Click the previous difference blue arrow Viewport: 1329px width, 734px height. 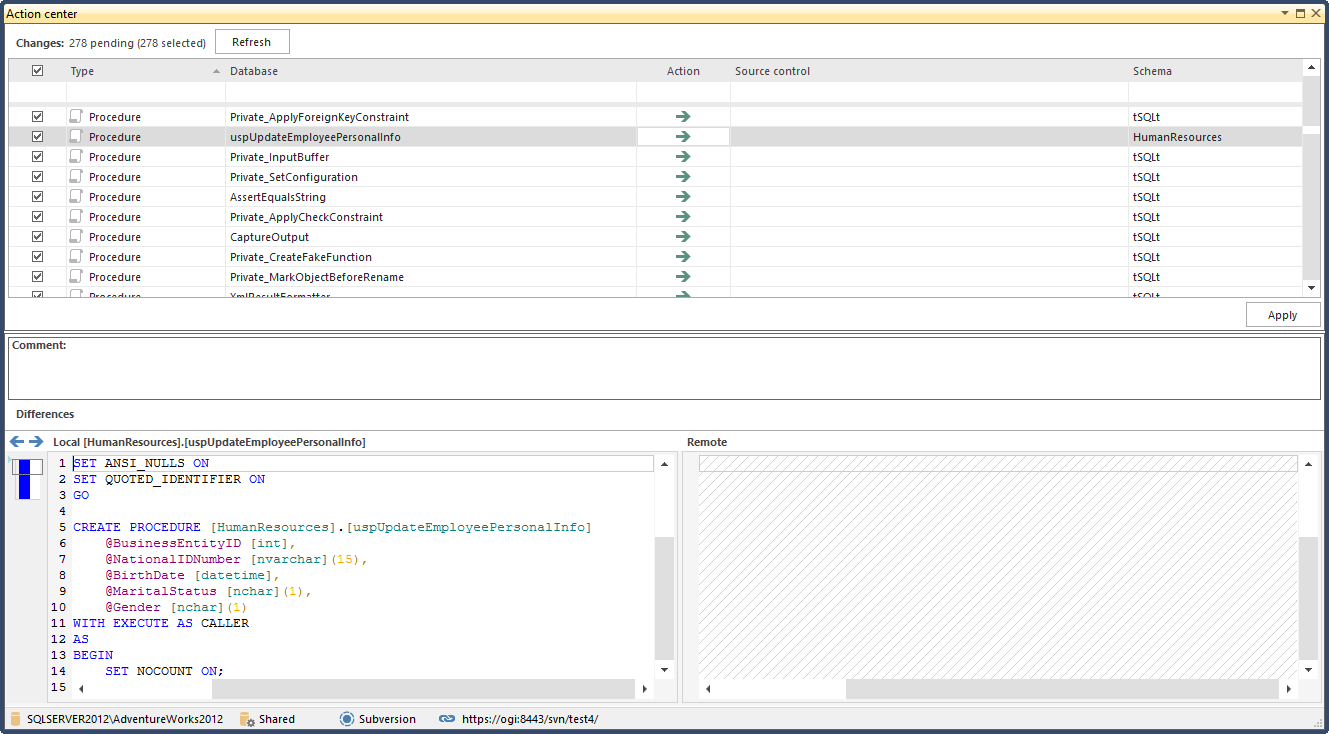point(16,442)
